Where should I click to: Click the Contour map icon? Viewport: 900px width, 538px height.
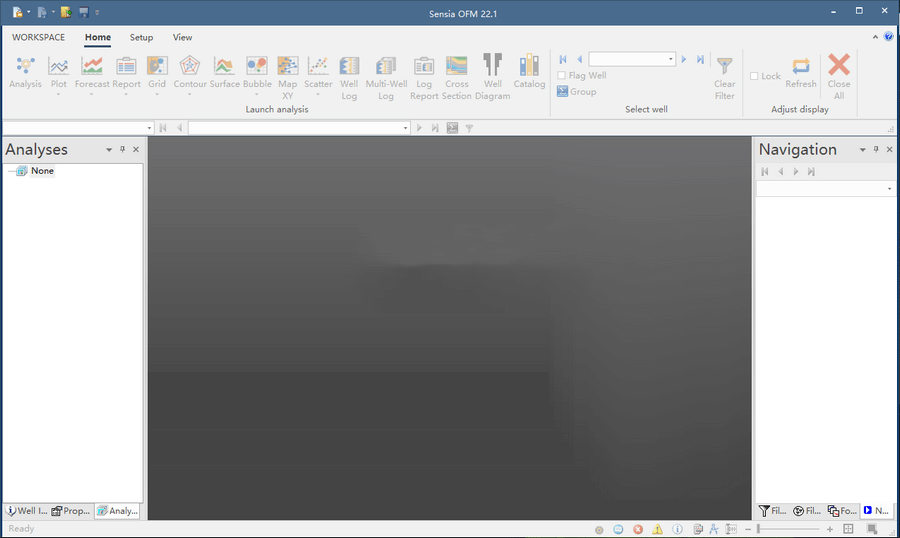point(190,67)
